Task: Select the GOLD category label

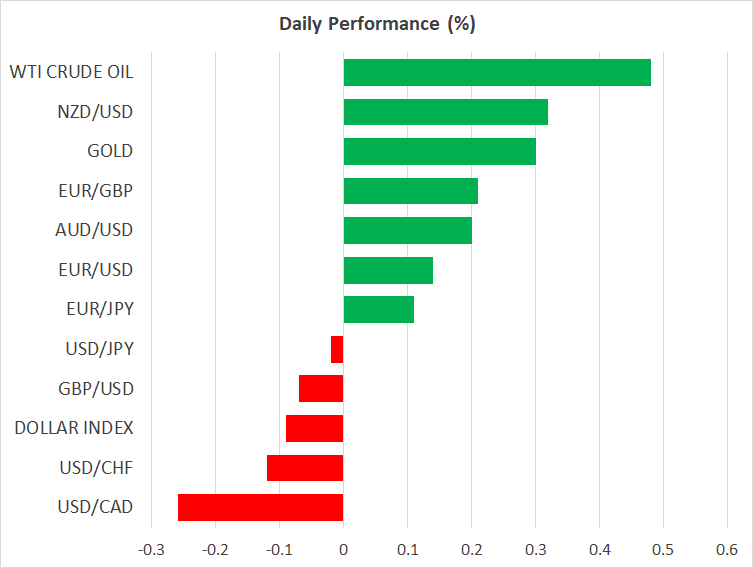Action: pos(110,151)
